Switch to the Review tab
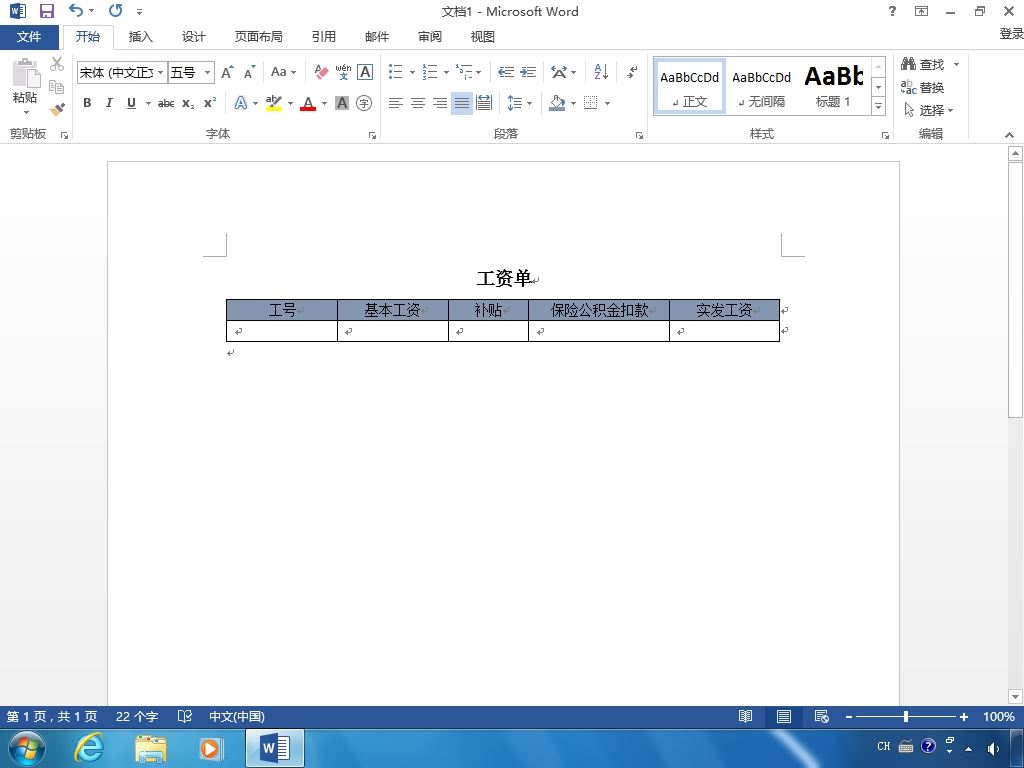The width and height of the screenshot is (1024, 768). (x=430, y=37)
